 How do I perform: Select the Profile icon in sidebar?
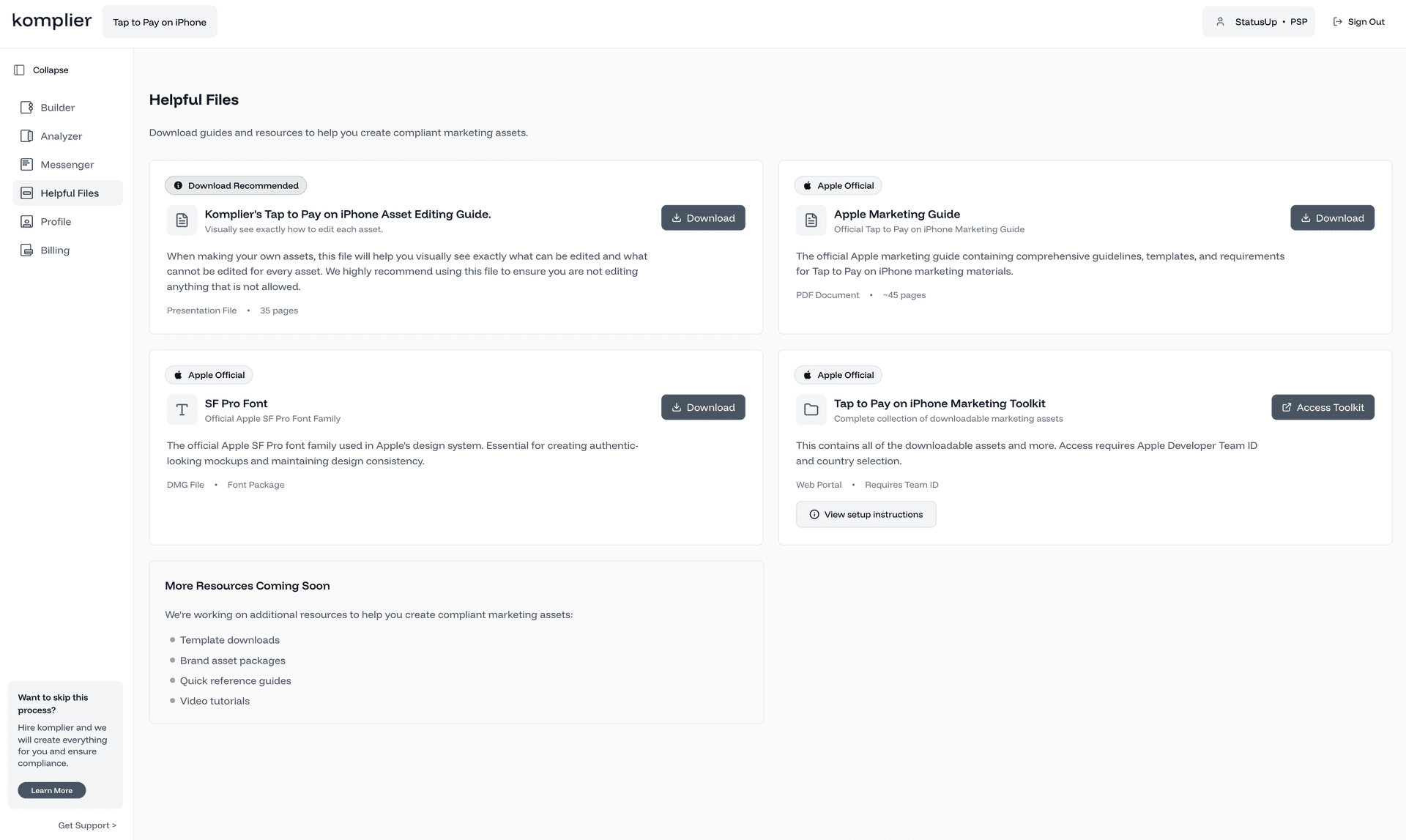point(26,221)
